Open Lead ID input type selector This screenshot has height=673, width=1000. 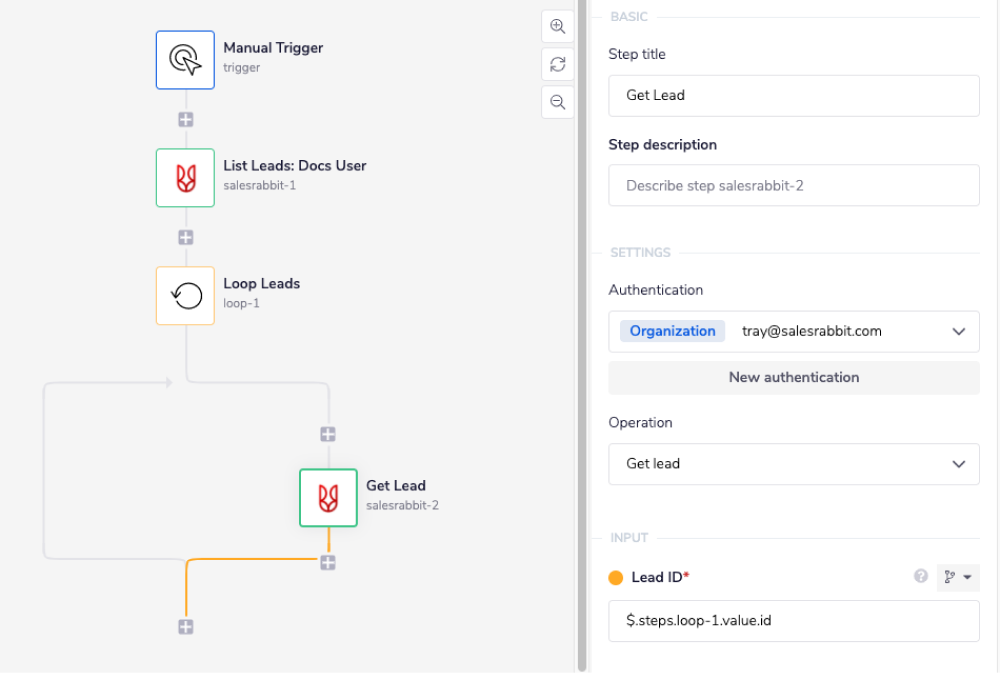point(958,577)
